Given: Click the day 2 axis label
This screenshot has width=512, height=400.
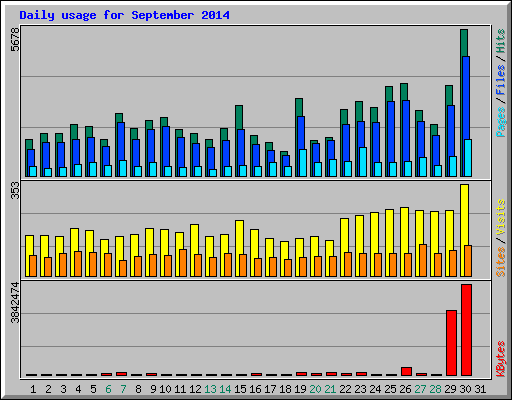Looking at the screenshot, I should [x=48, y=389].
